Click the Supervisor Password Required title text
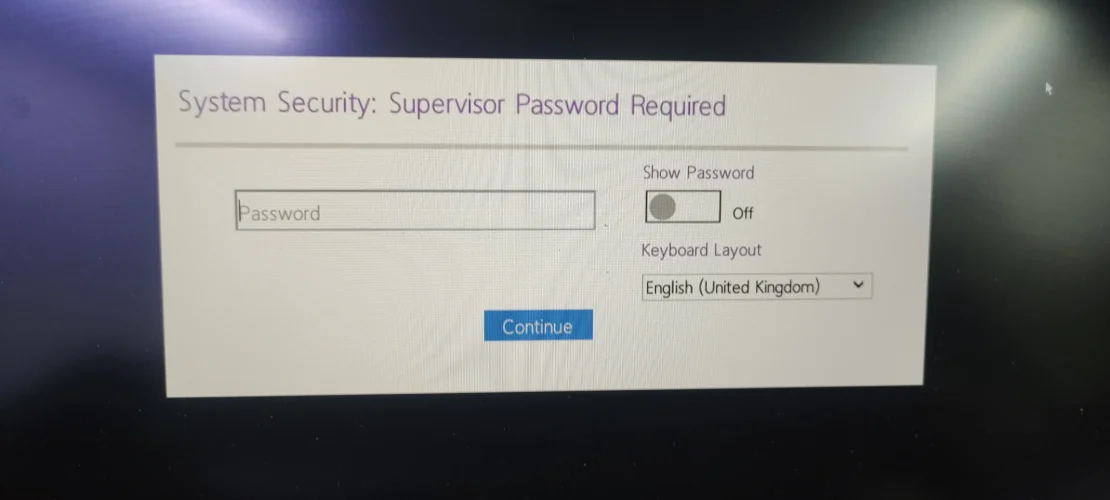Screen dimensions: 1110x500 (558, 106)
